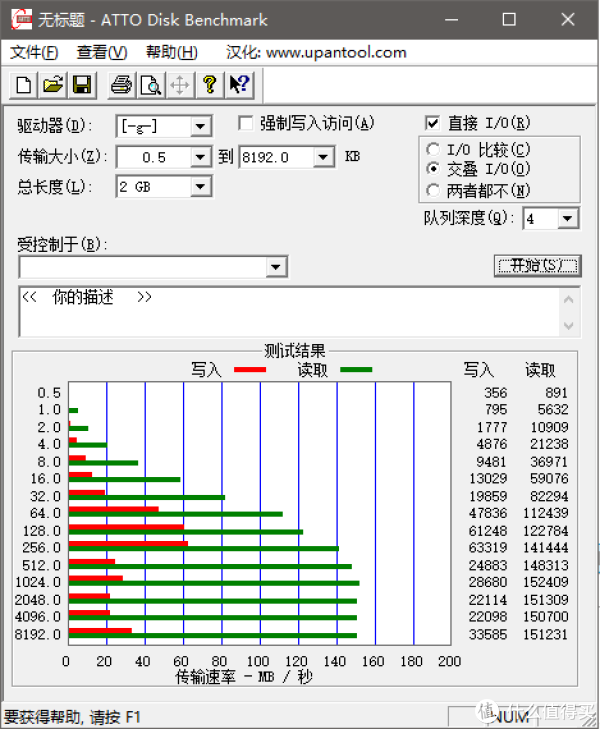Click the 读取 column header above values
This screenshot has width=600, height=729.
(540, 370)
